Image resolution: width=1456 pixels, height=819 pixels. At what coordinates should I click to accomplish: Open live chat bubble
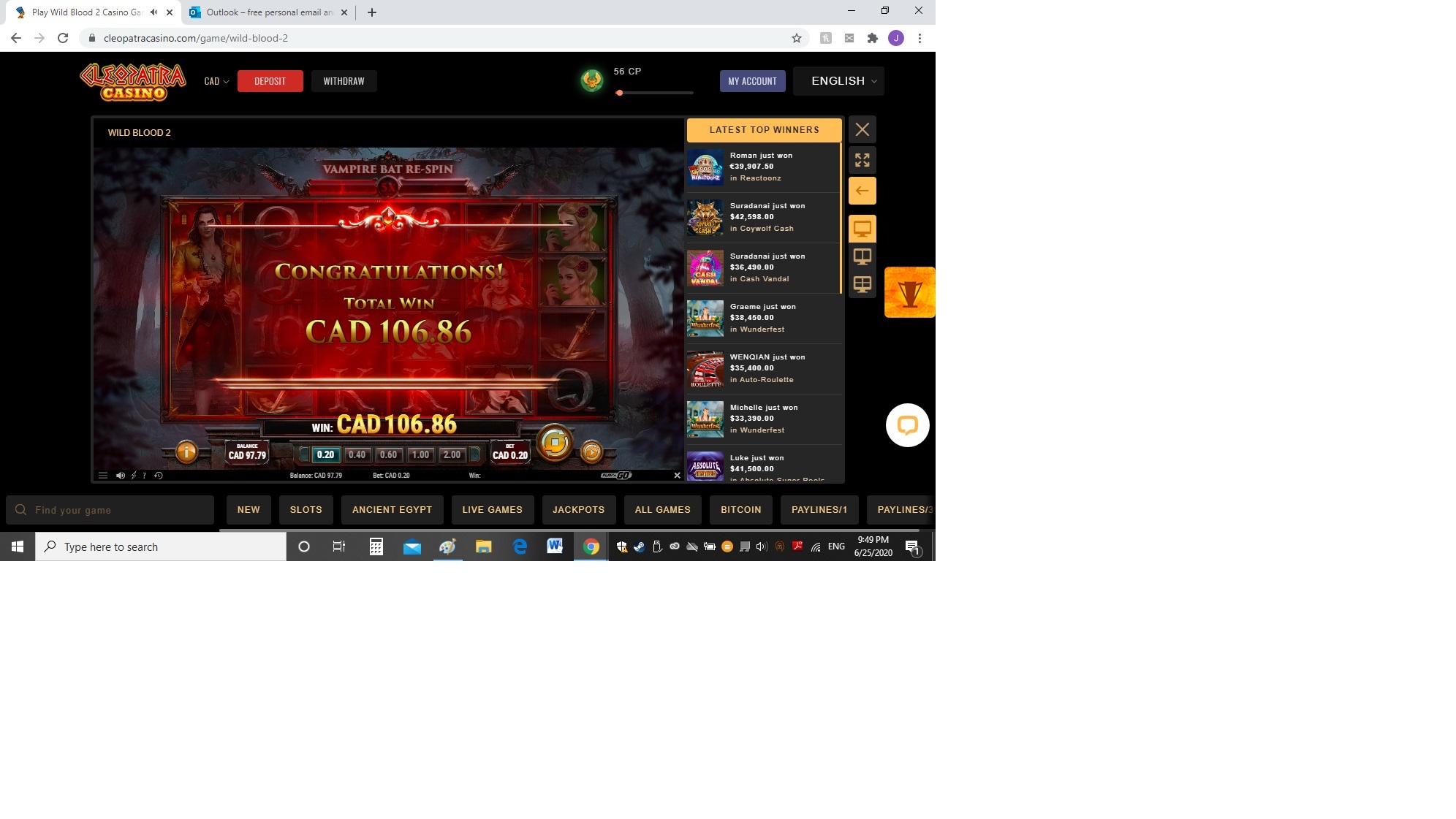tap(908, 425)
